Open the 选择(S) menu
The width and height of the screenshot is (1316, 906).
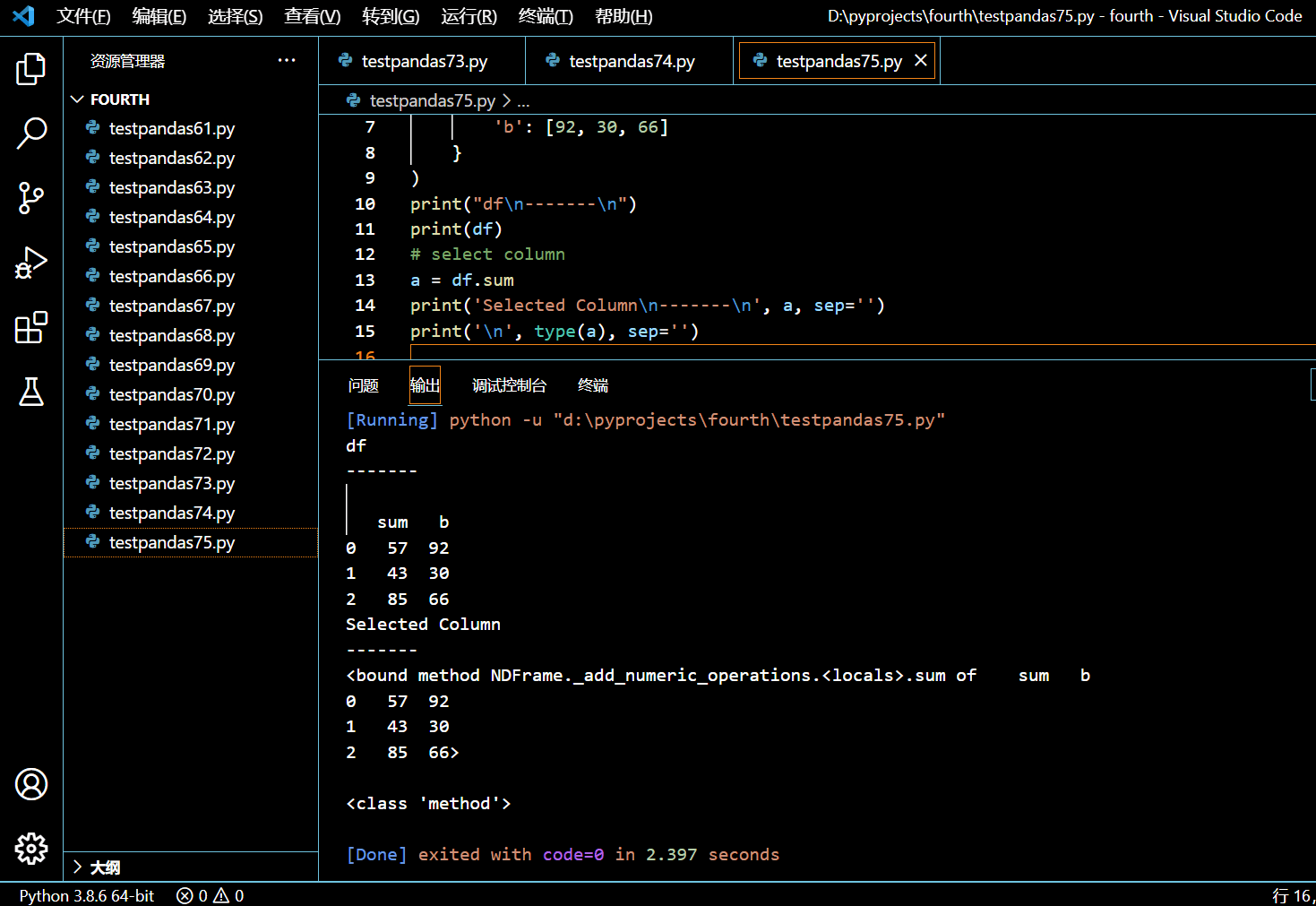pos(235,16)
